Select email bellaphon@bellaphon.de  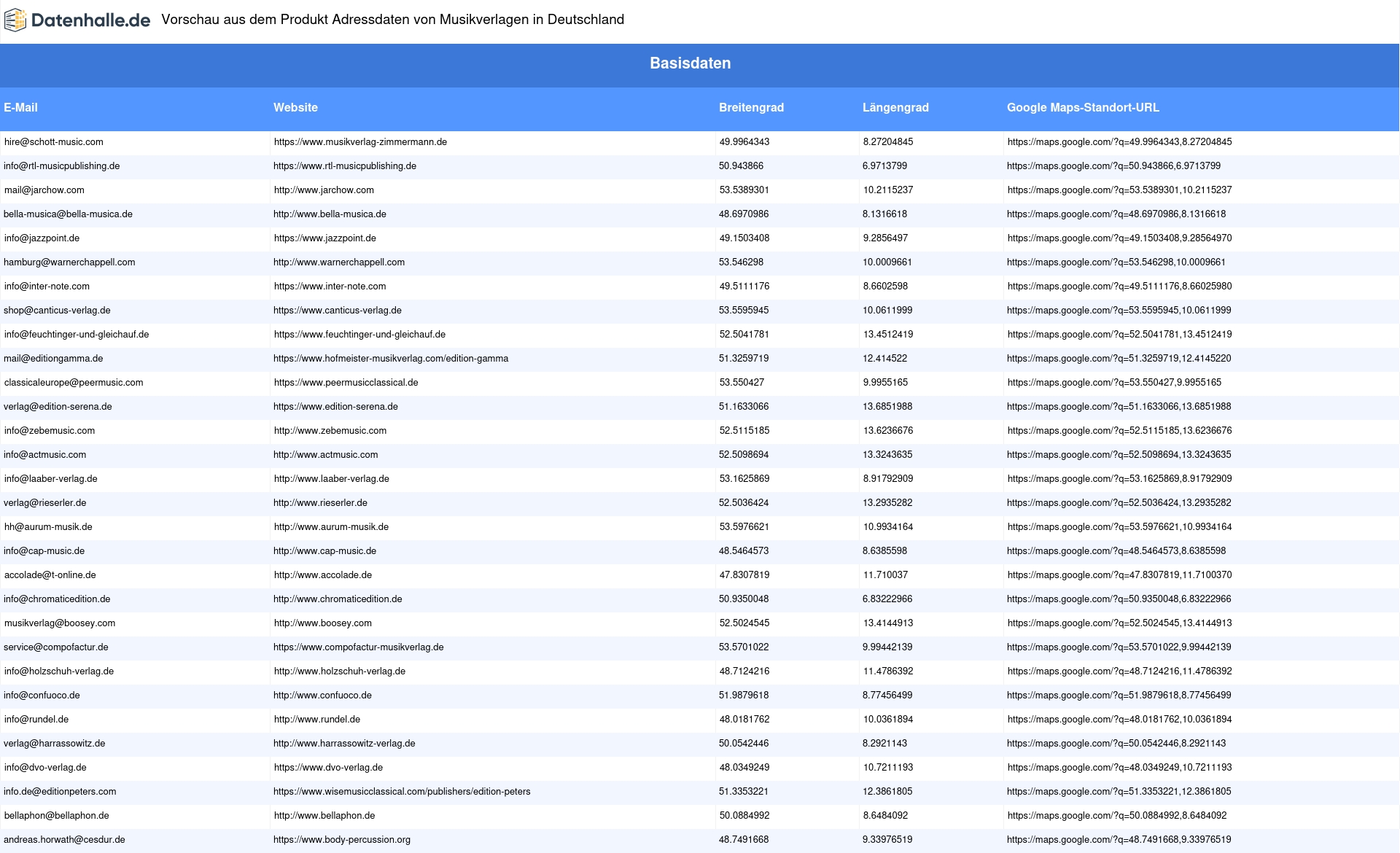point(57,816)
